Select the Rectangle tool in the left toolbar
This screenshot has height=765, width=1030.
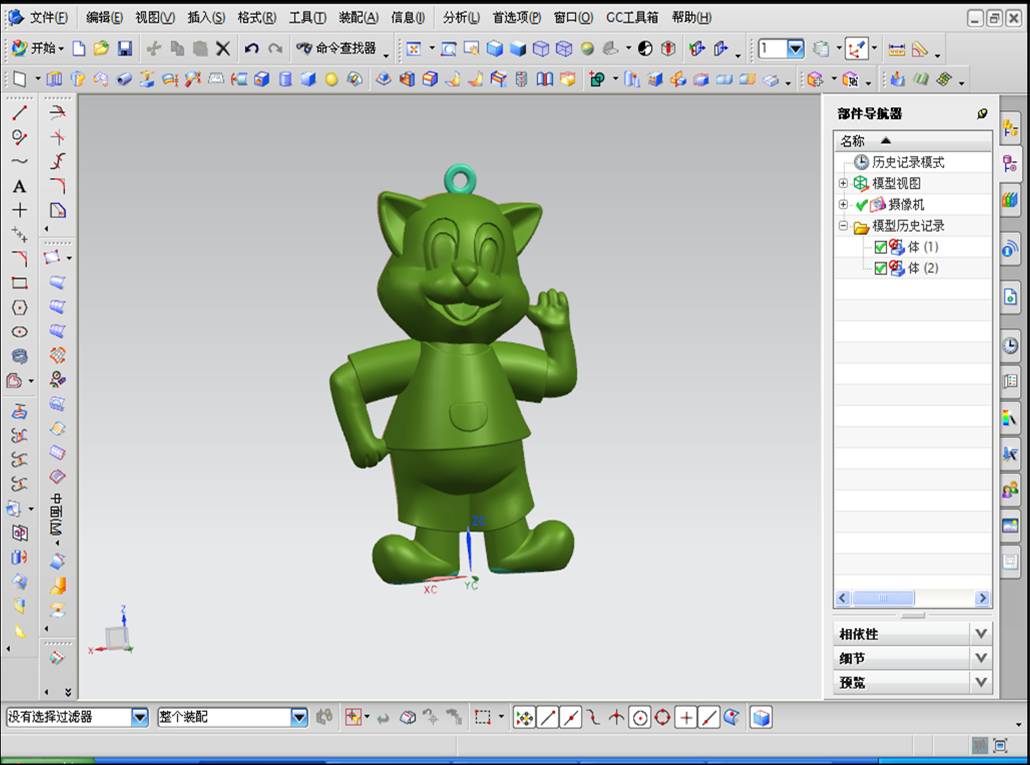coord(19,283)
